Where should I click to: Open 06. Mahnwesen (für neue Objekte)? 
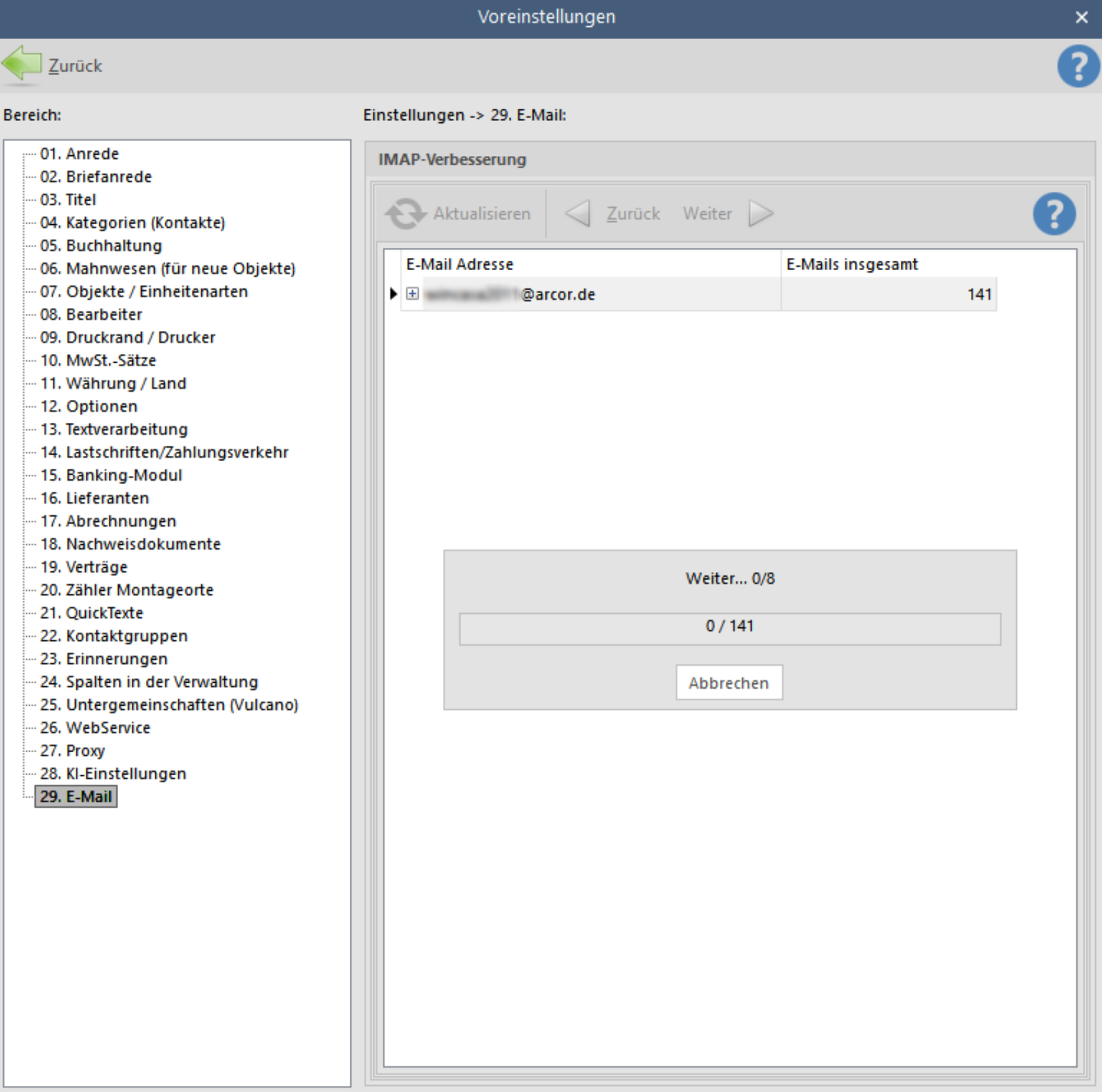click(x=167, y=269)
